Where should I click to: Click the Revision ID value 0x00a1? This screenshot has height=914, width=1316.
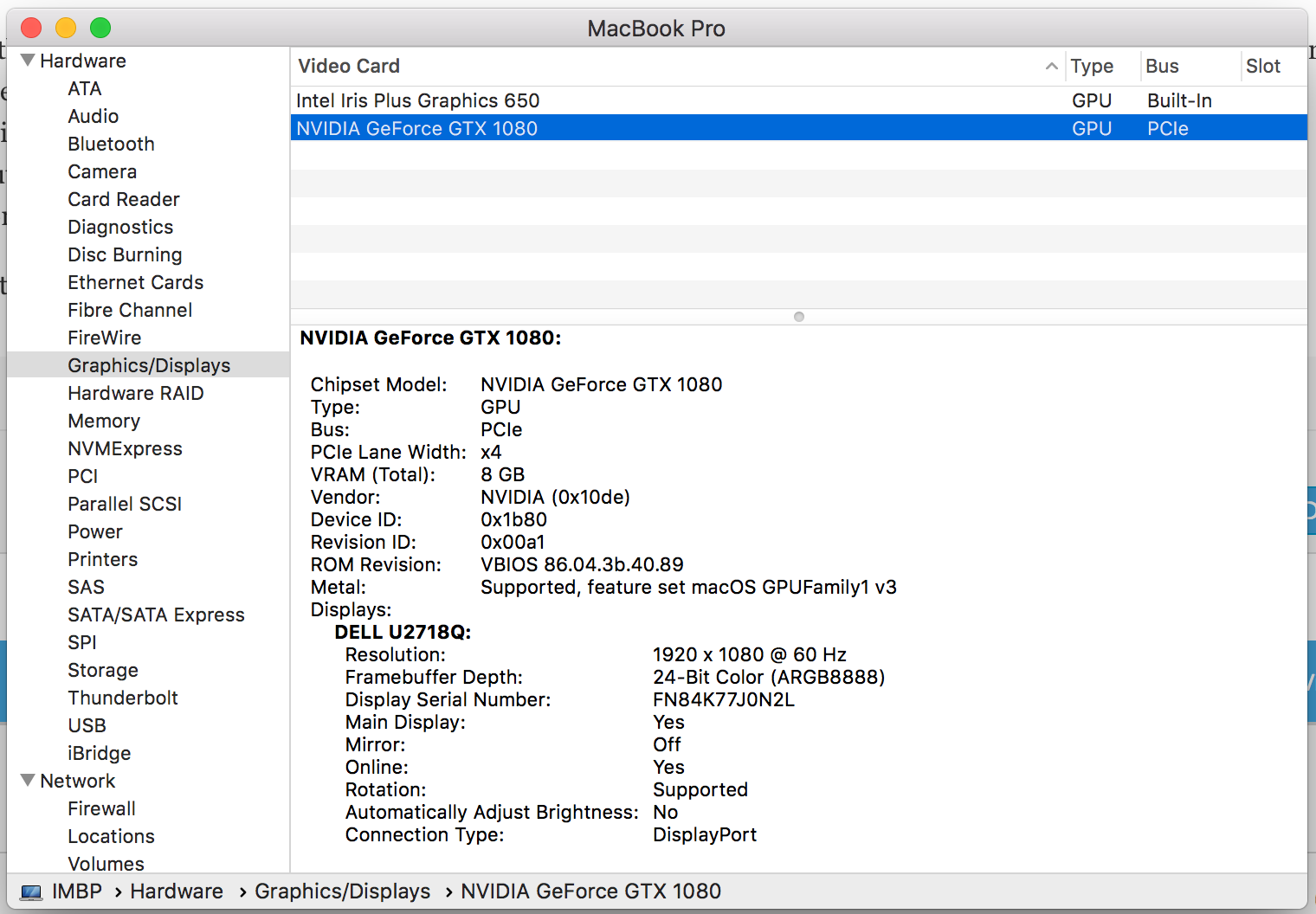click(513, 542)
